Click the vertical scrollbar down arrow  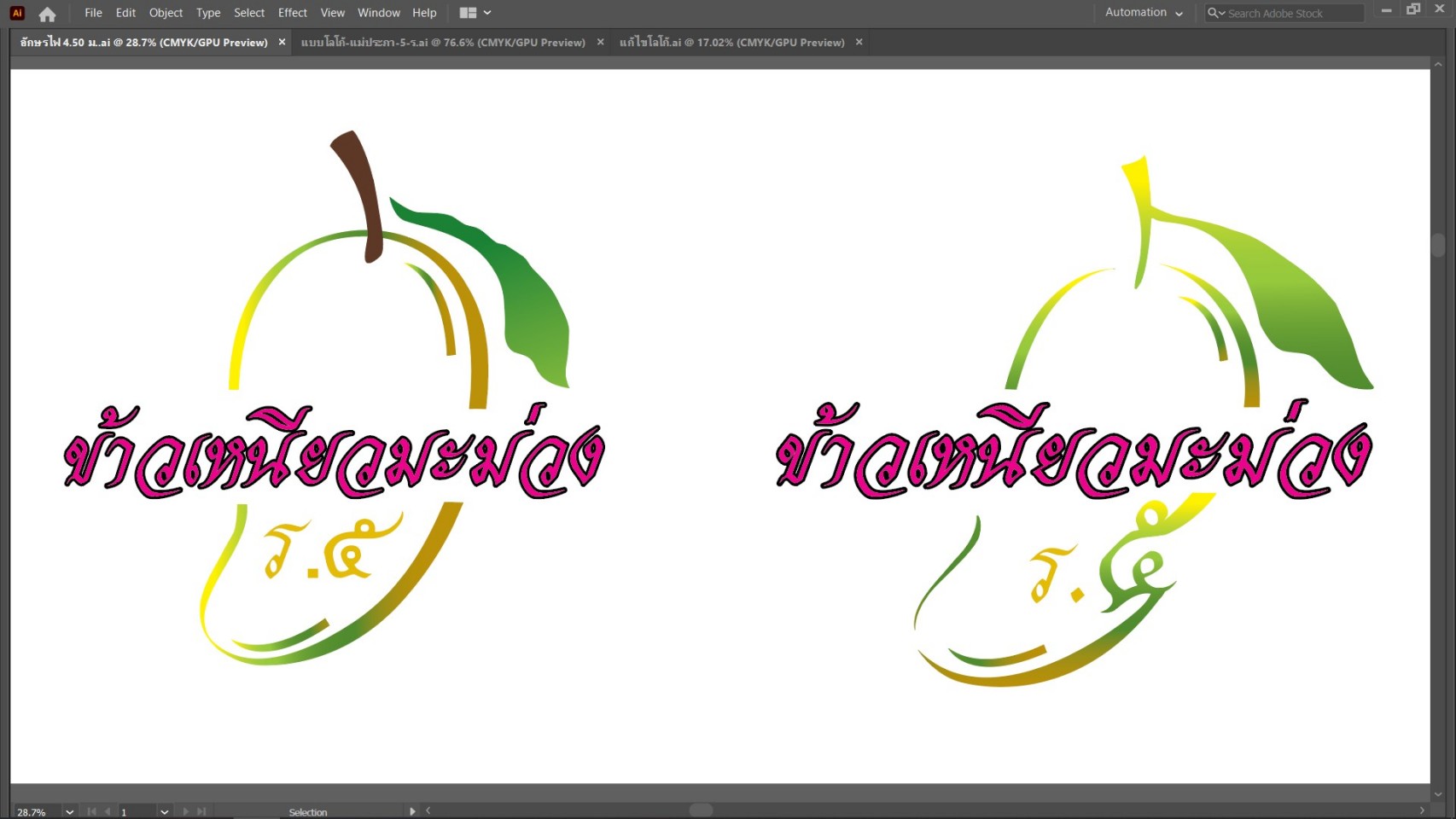[1438, 794]
